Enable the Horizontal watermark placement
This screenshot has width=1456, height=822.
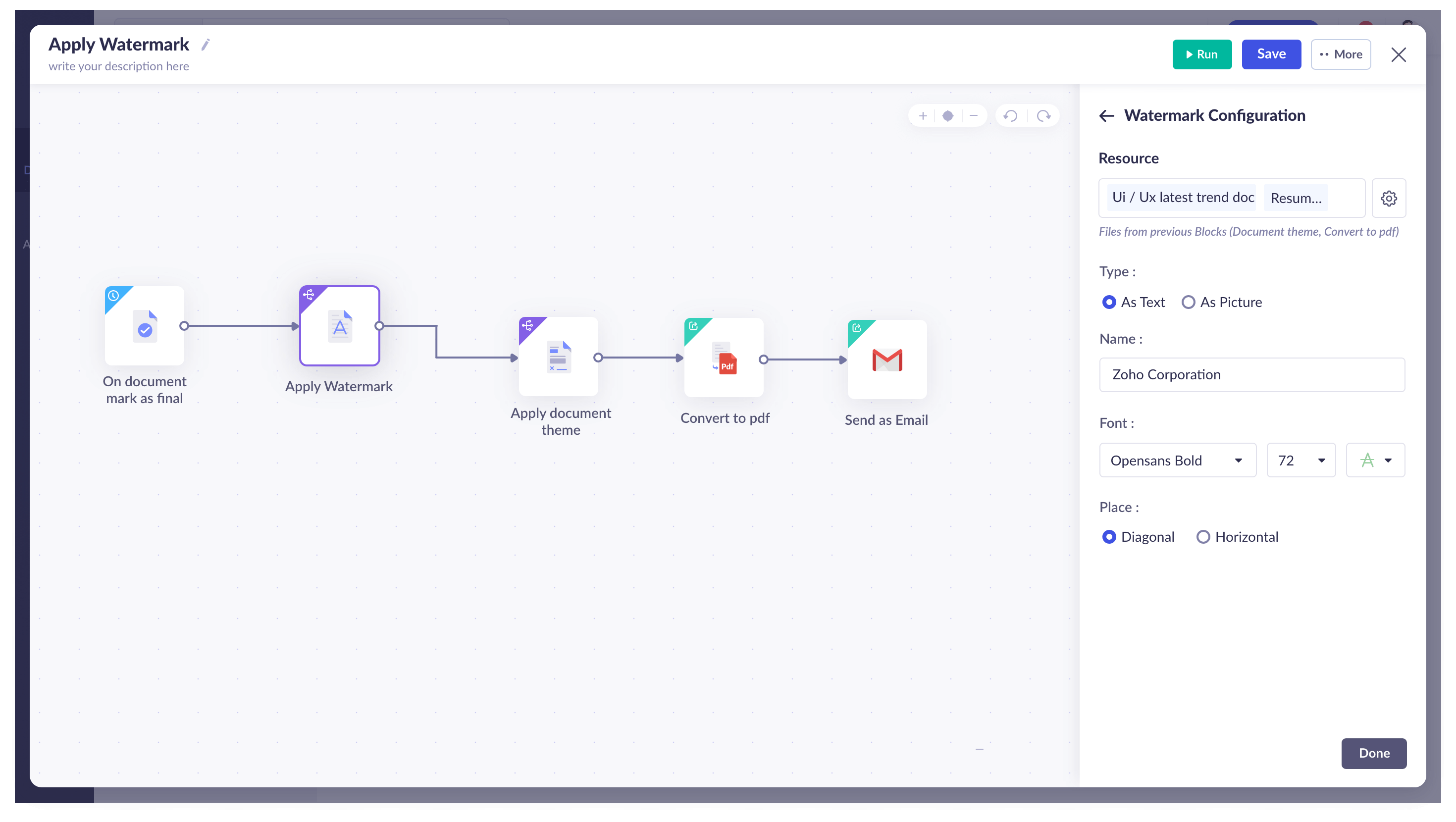pos(1203,536)
